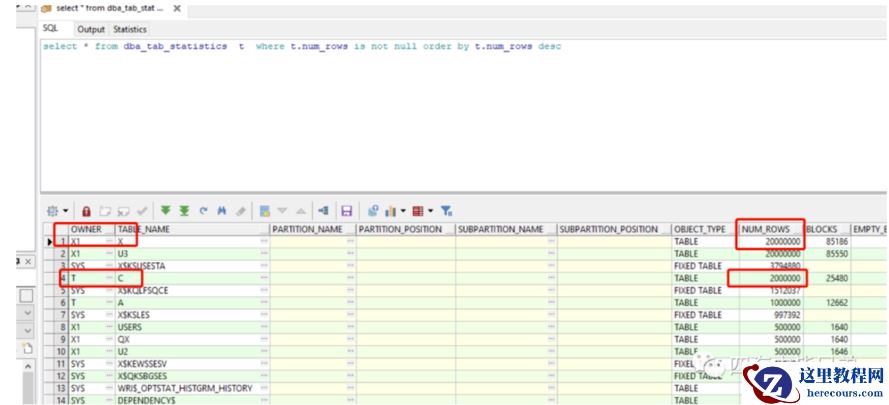Go to next record down-triangle icon
Viewport: 889px width, 405px height.
point(283,211)
